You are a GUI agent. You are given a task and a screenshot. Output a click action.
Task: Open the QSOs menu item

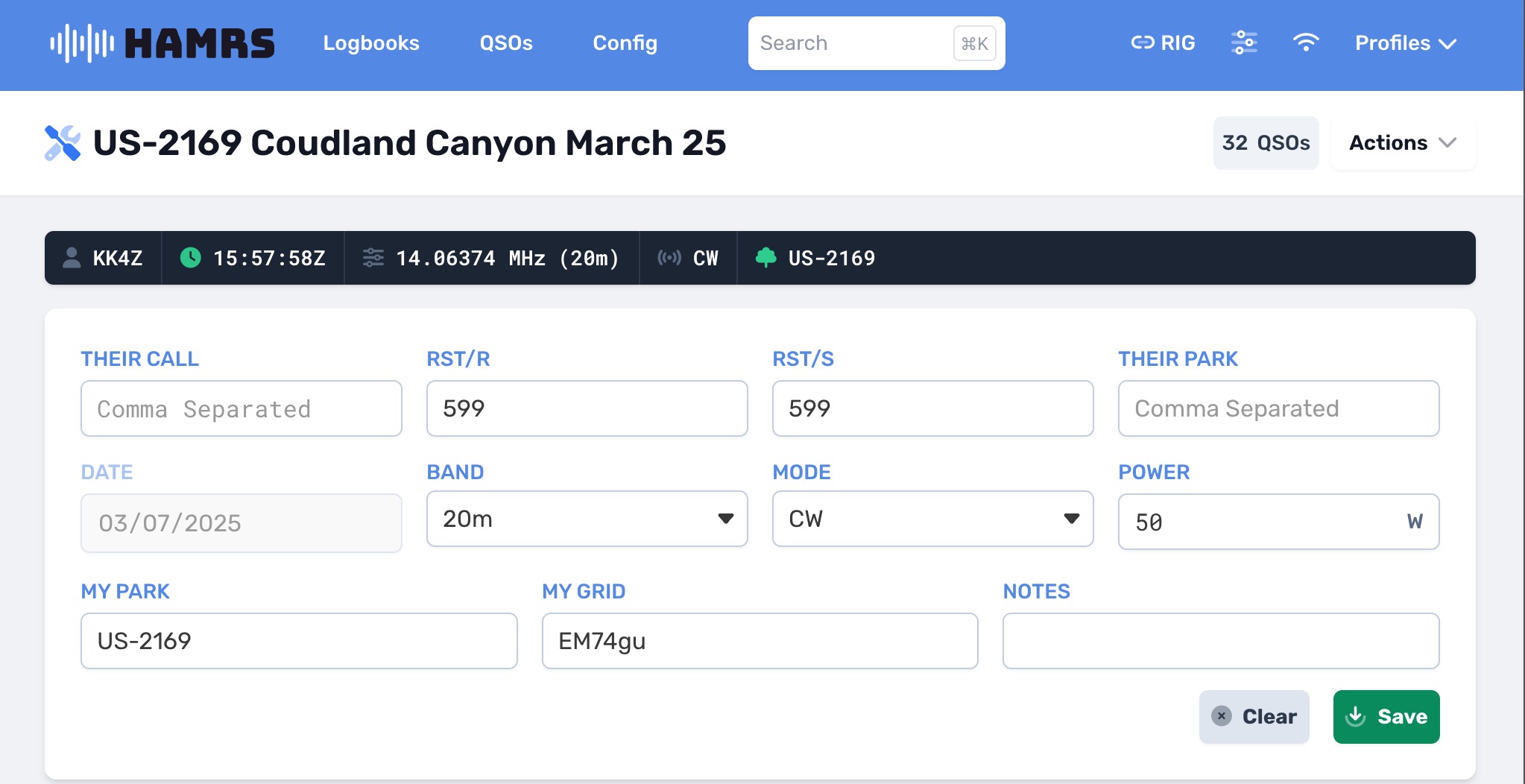506,43
